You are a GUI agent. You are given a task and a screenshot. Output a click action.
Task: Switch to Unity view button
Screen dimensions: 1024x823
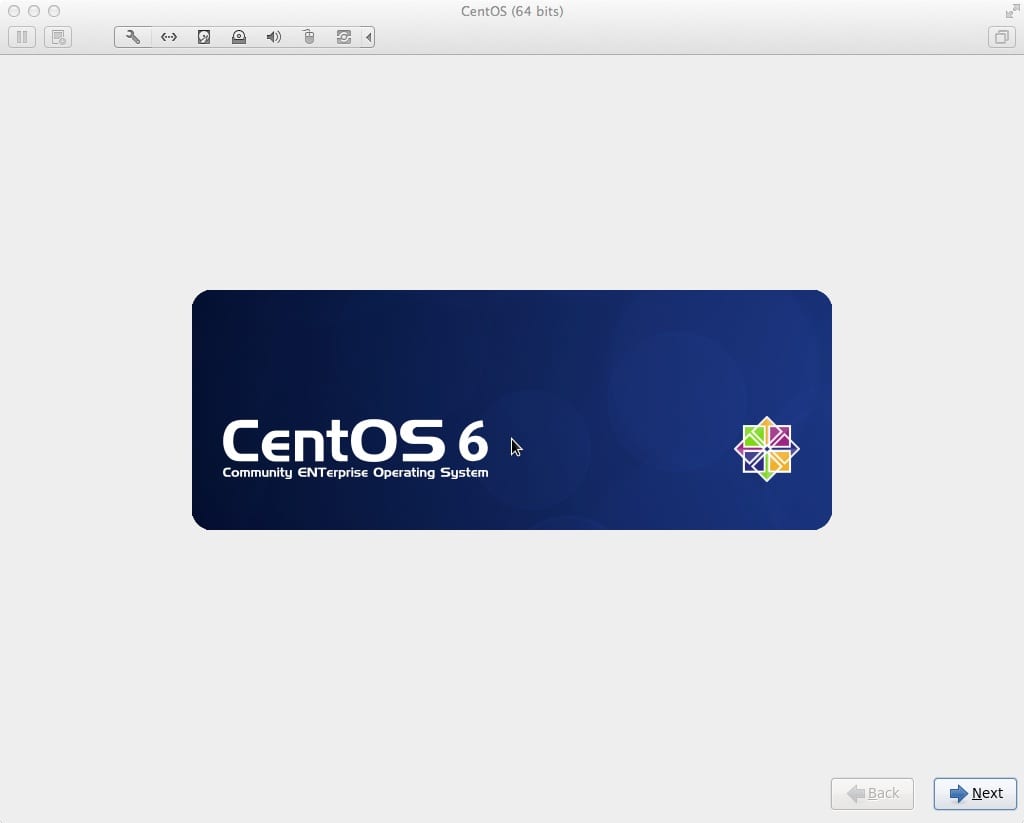click(1000, 37)
